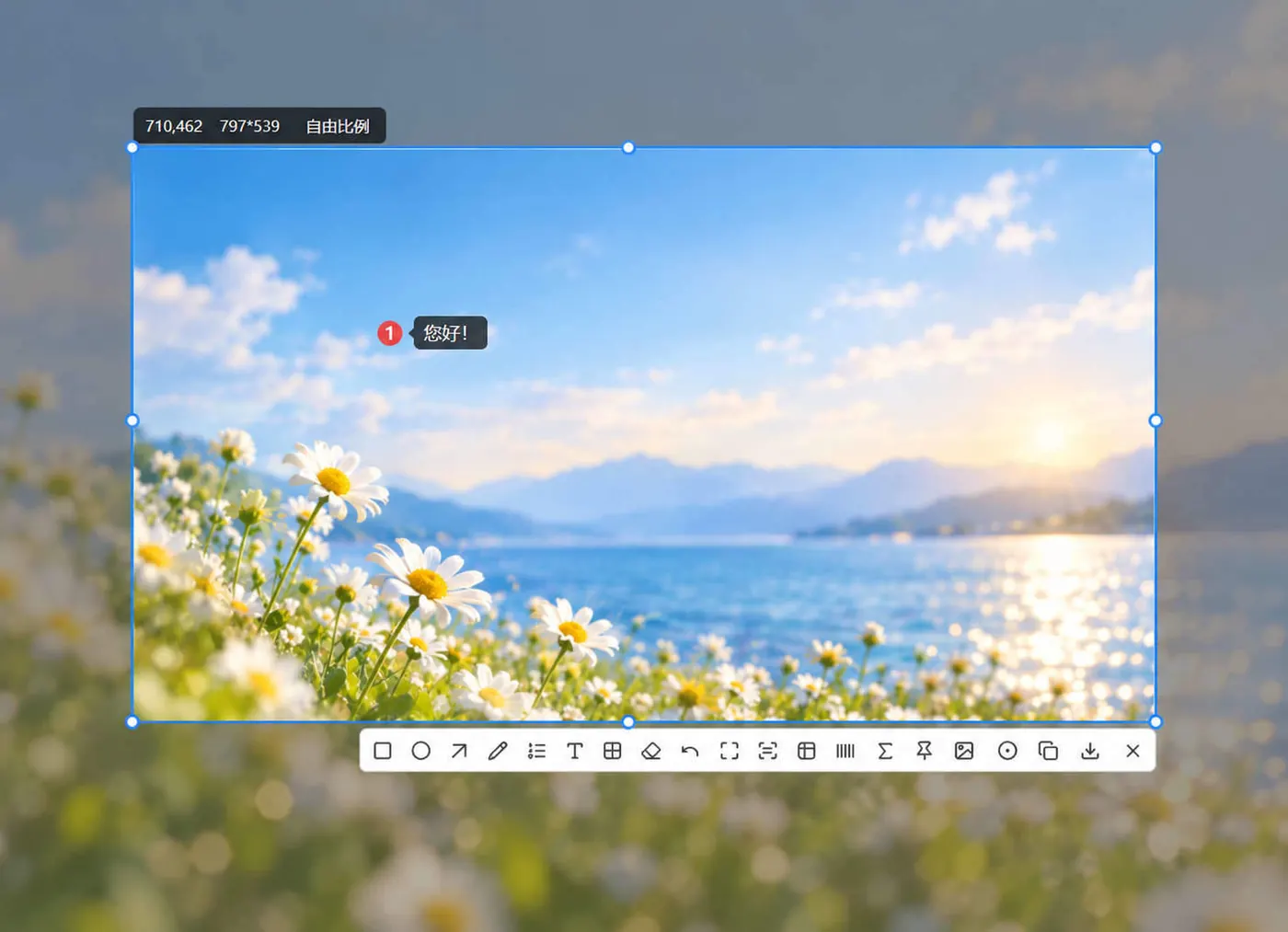This screenshot has width=1288, height=932.
Task: Click the 710,462 coordinate text
Action: 174,126
